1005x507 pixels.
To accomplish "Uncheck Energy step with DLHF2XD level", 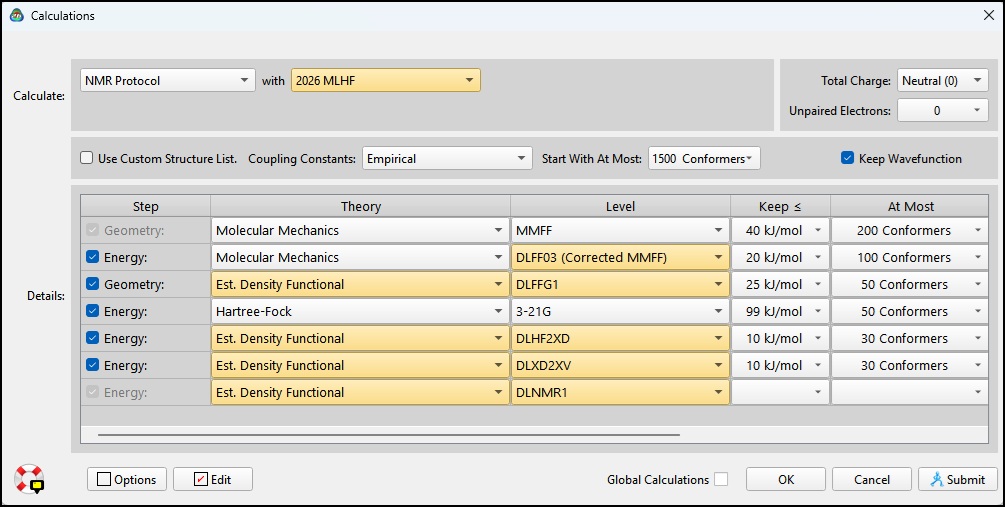I will (x=92, y=338).
